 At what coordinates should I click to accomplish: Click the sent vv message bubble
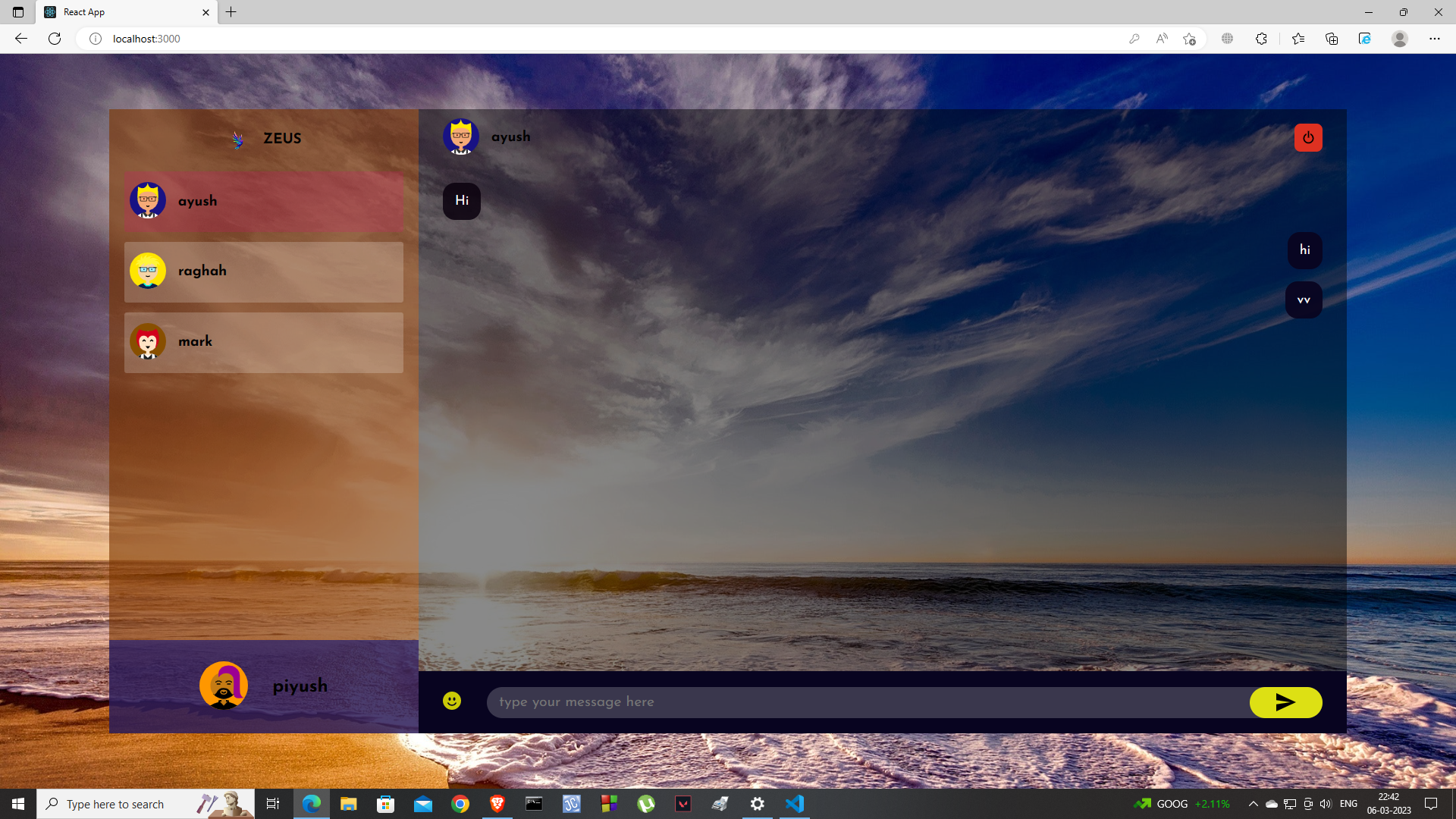pyautogui.click(x=1304, y=300)
